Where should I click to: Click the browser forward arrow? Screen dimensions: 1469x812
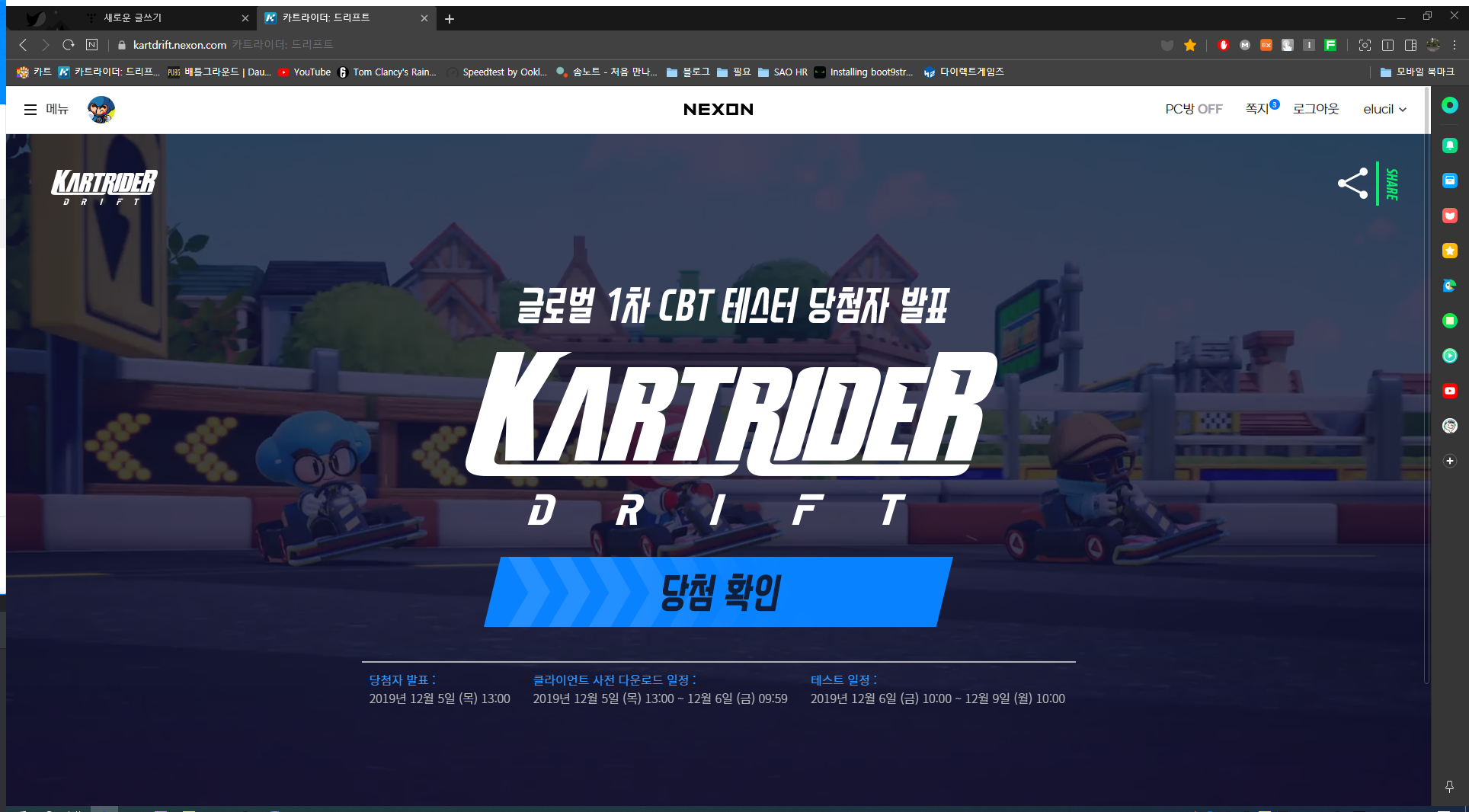tap(45, 45)
